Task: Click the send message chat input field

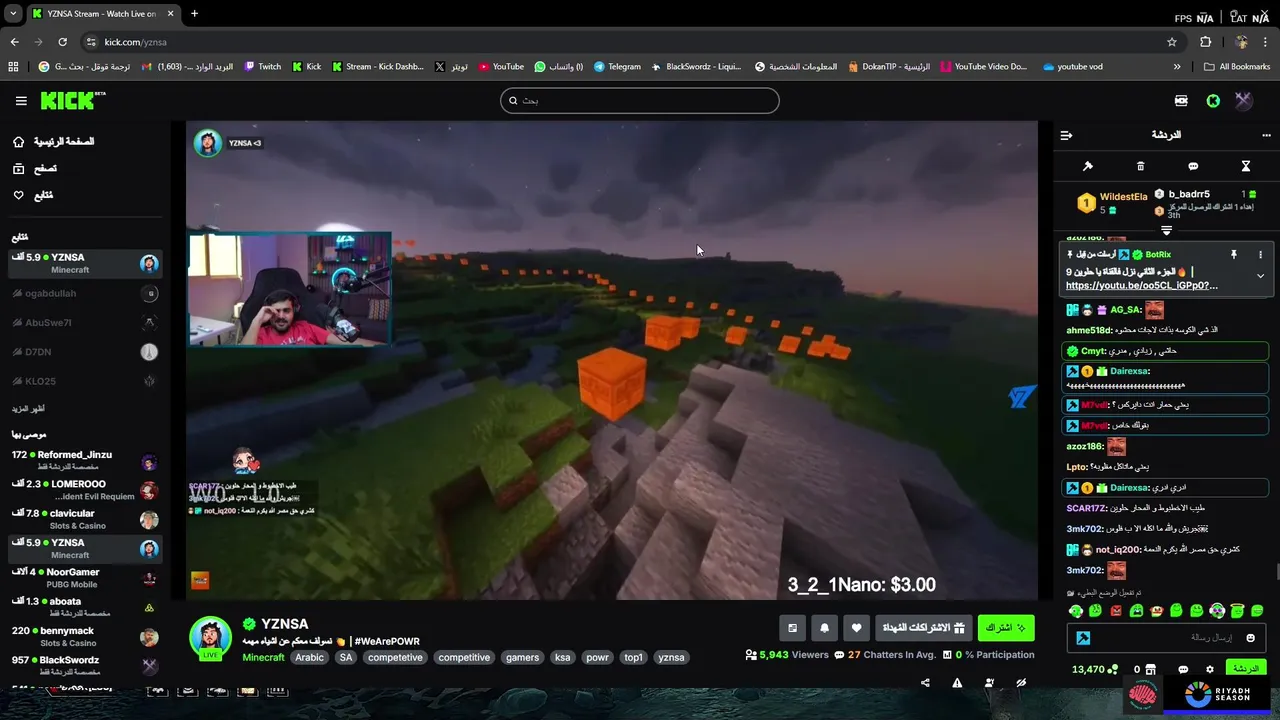Action: [1166, 638]
